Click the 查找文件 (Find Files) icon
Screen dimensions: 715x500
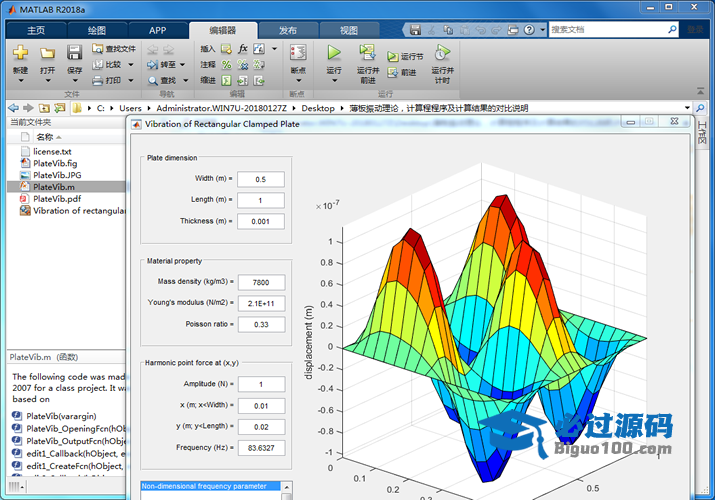coord(113,48)
